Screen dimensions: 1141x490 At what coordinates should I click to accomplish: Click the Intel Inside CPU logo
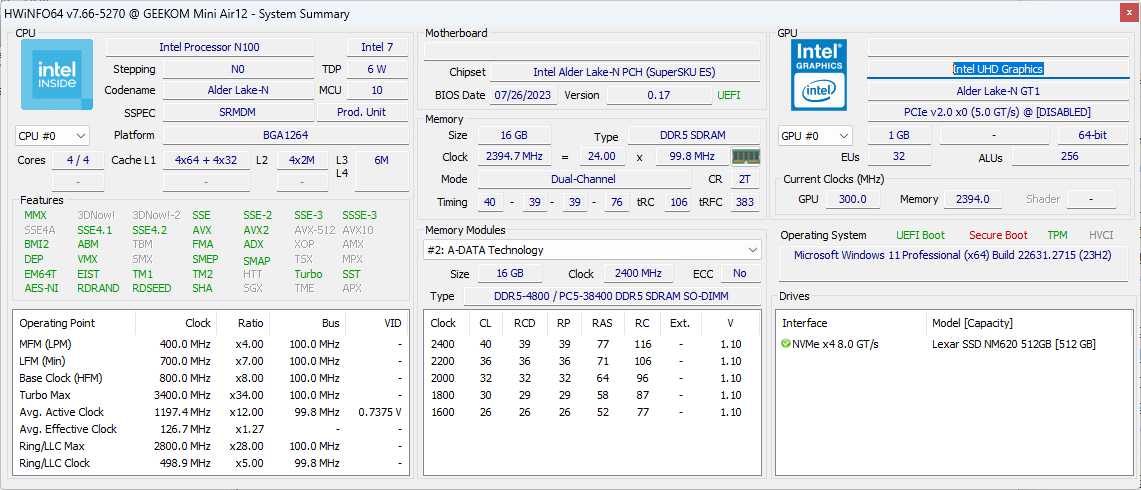(57, 74)
